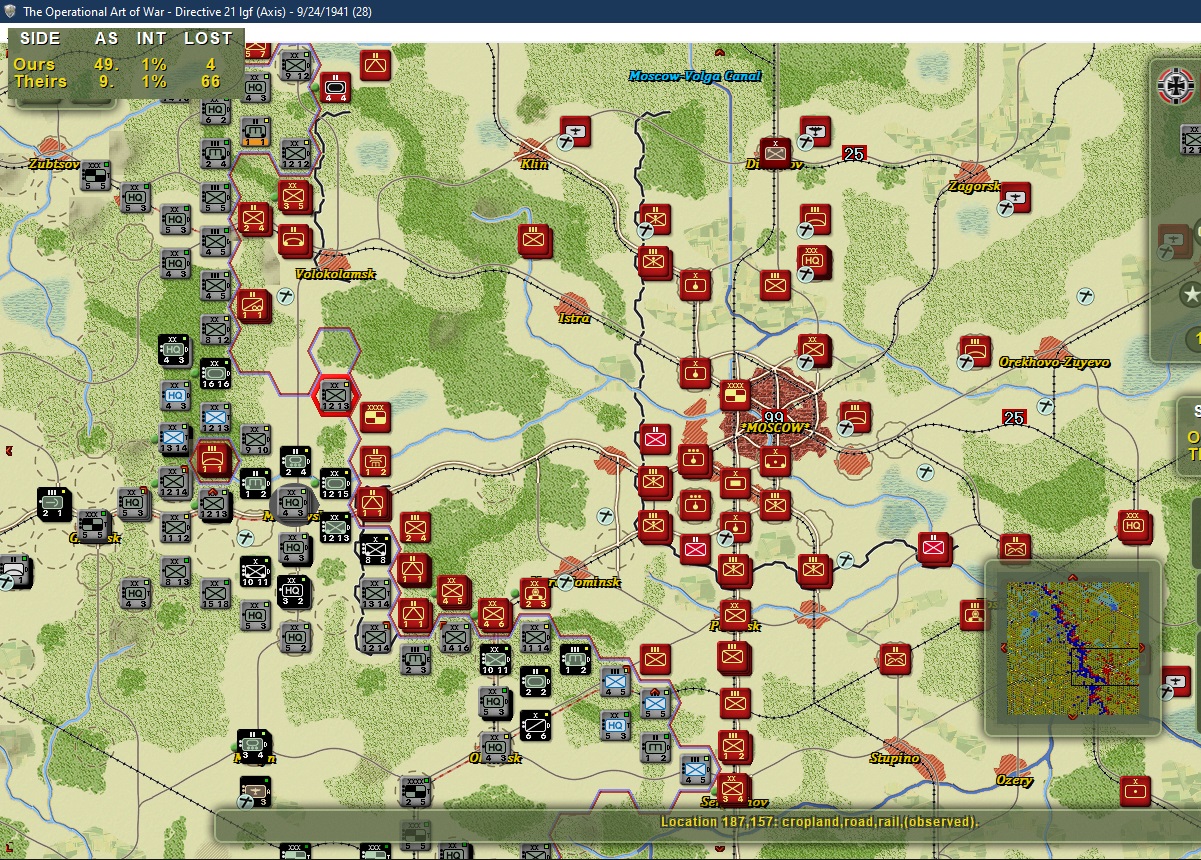
Task: Click the Soviet XXXX counter northwest of Moscow
Action: coord(735,395)
